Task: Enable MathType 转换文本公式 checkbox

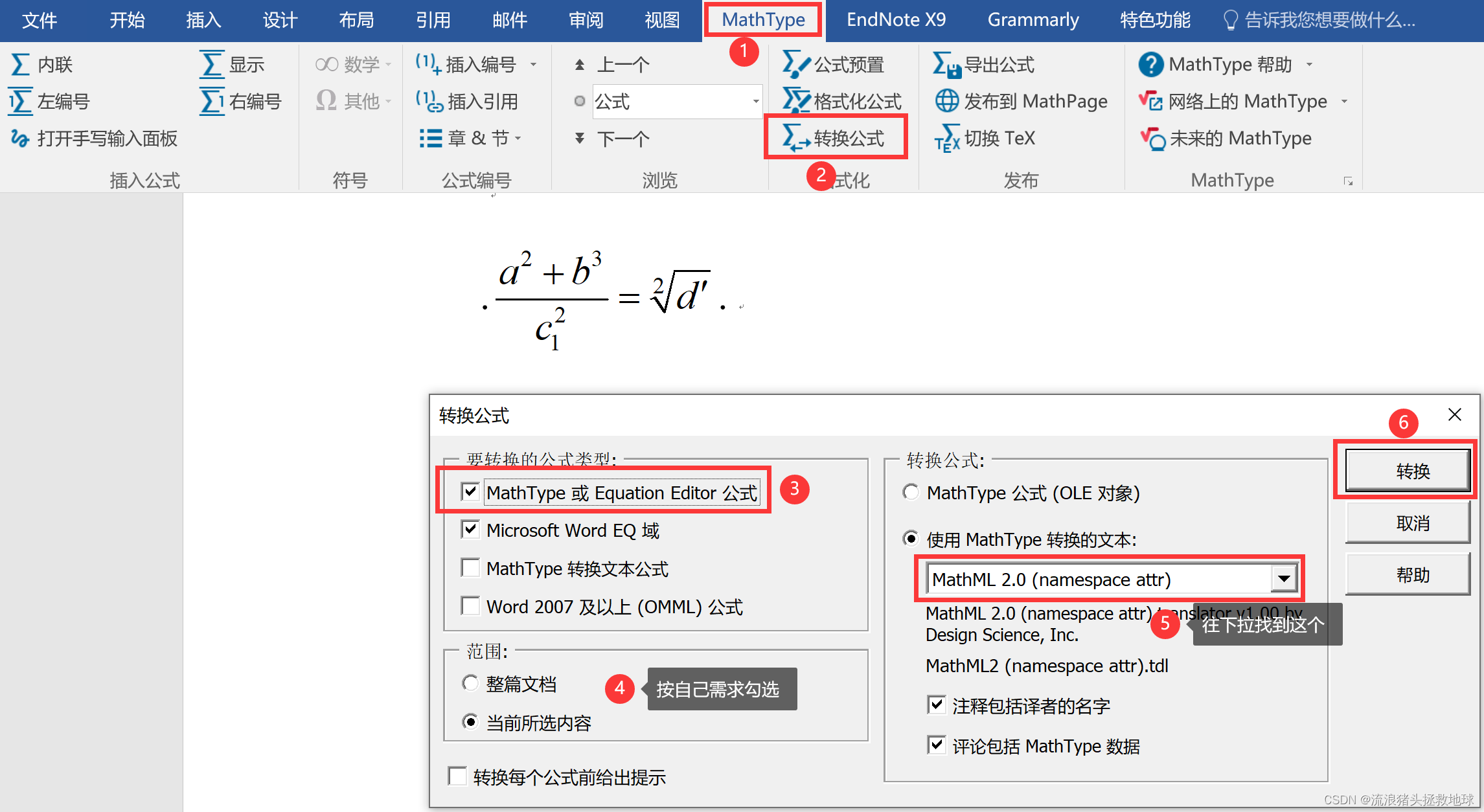Action: click(470, 568)
